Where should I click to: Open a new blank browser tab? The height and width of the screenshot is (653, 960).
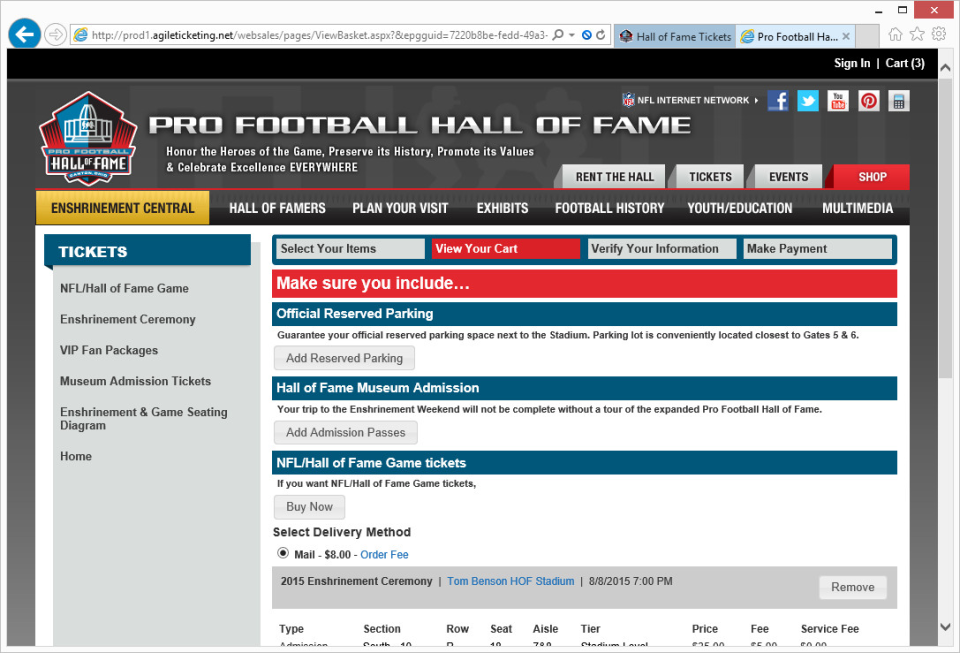867,37
